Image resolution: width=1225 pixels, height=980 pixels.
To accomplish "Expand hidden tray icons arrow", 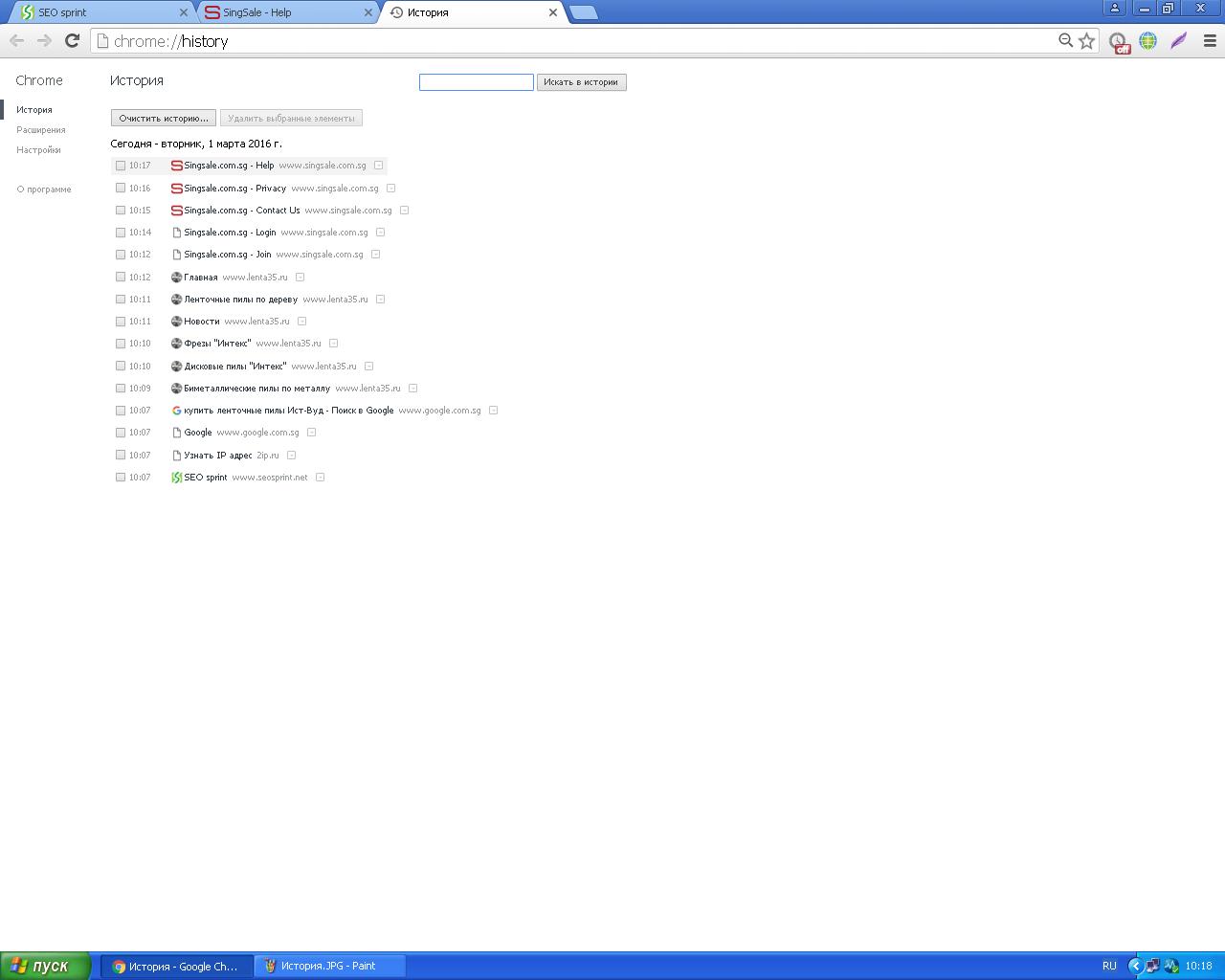I will [x=1135, y=966].
